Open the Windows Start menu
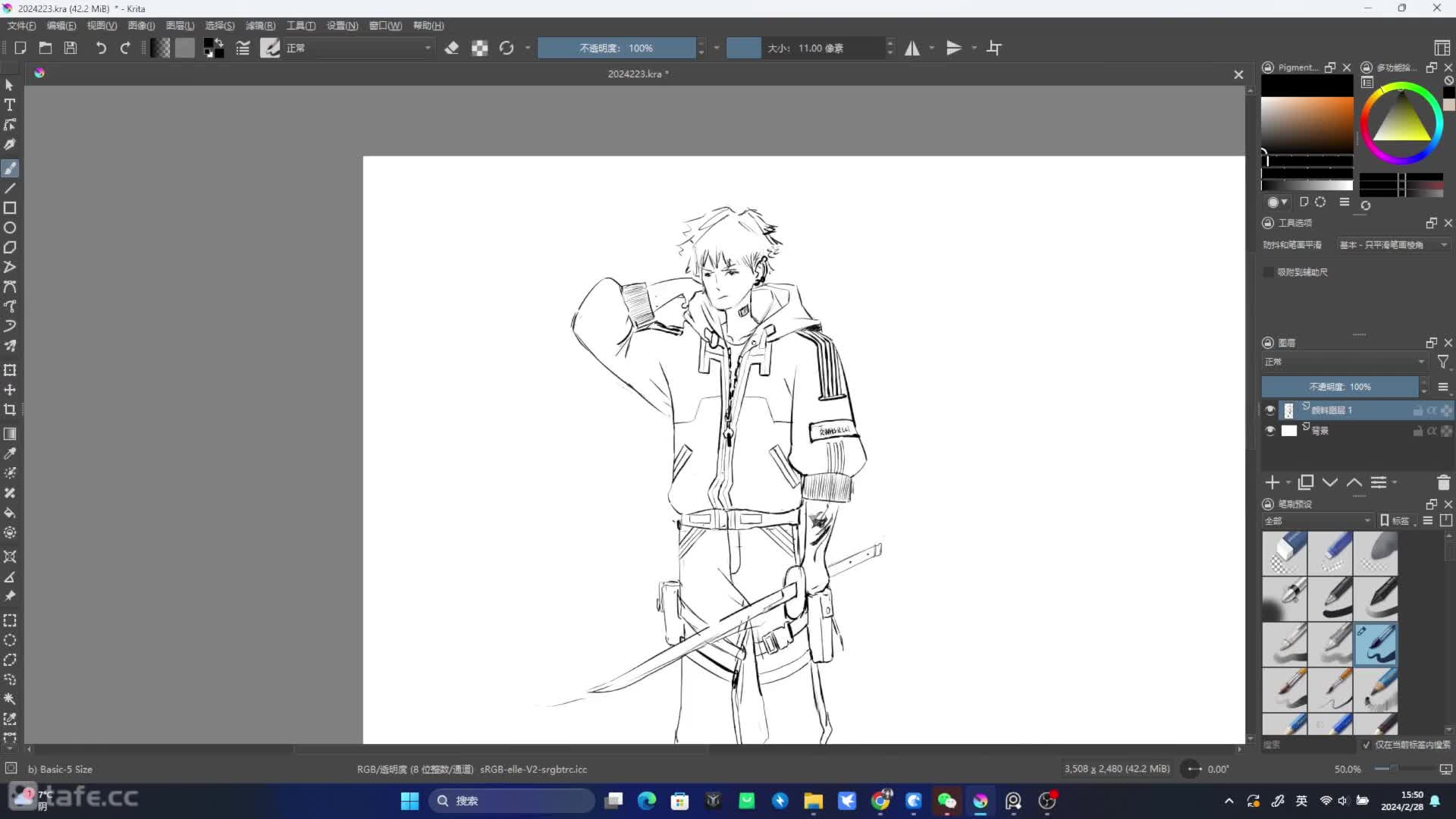Image resolution: width=1456 pixels, height=819 pixels. point(409,801)
